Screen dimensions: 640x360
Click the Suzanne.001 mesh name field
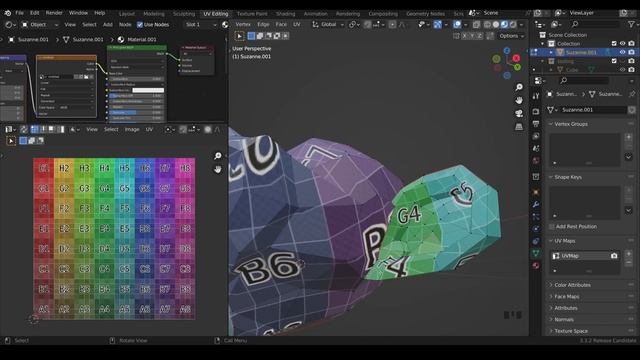tap(593, 110)
